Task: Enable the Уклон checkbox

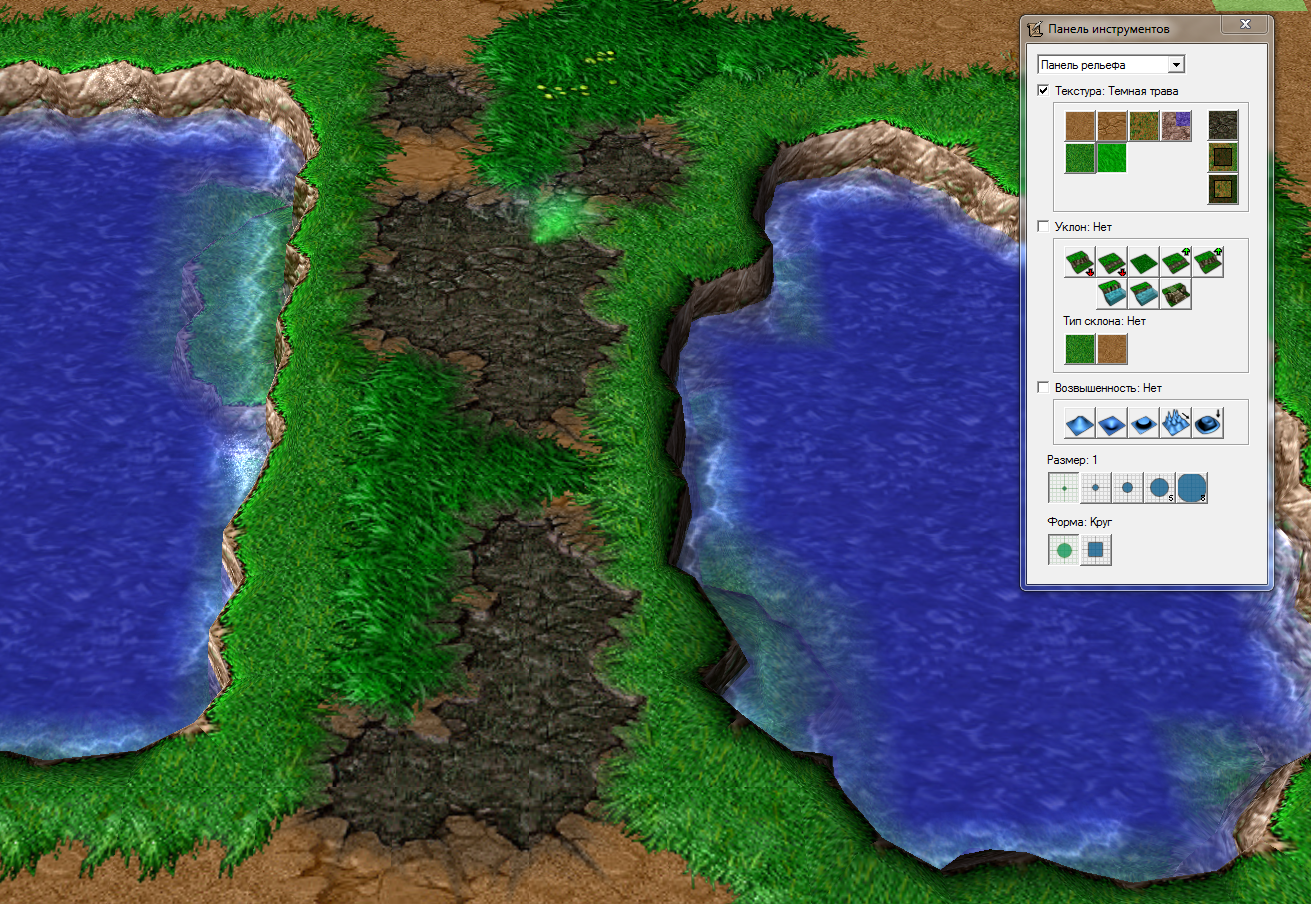Action: (x=1044, y=227)
